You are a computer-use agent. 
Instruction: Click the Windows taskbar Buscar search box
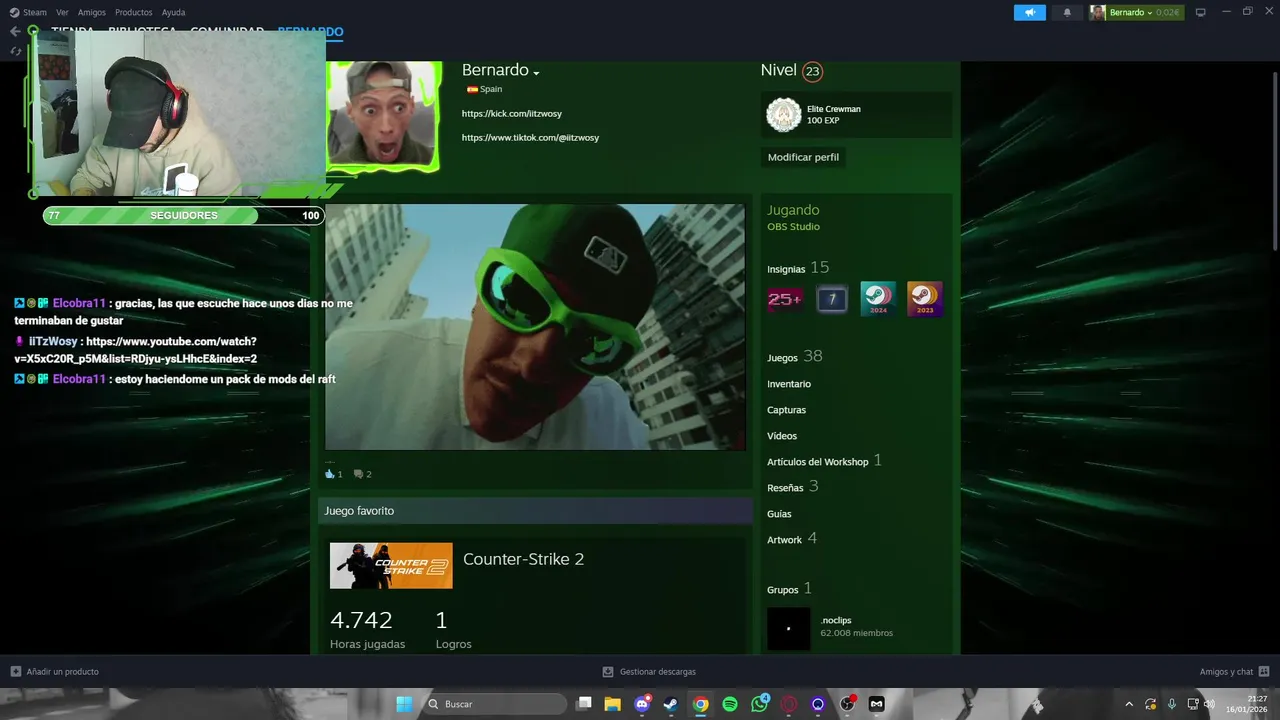(x=494, y=704)
